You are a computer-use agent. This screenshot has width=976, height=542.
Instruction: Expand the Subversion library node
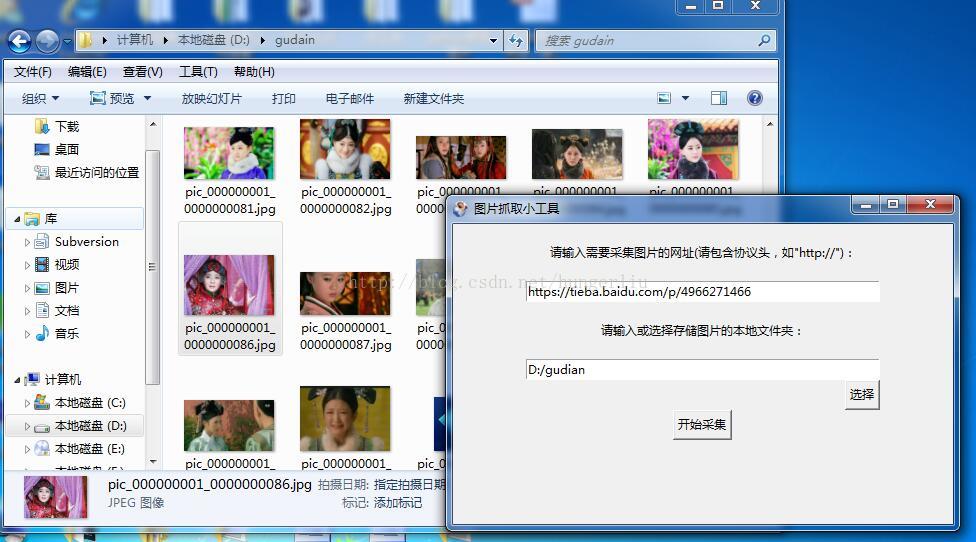[27, 242]
